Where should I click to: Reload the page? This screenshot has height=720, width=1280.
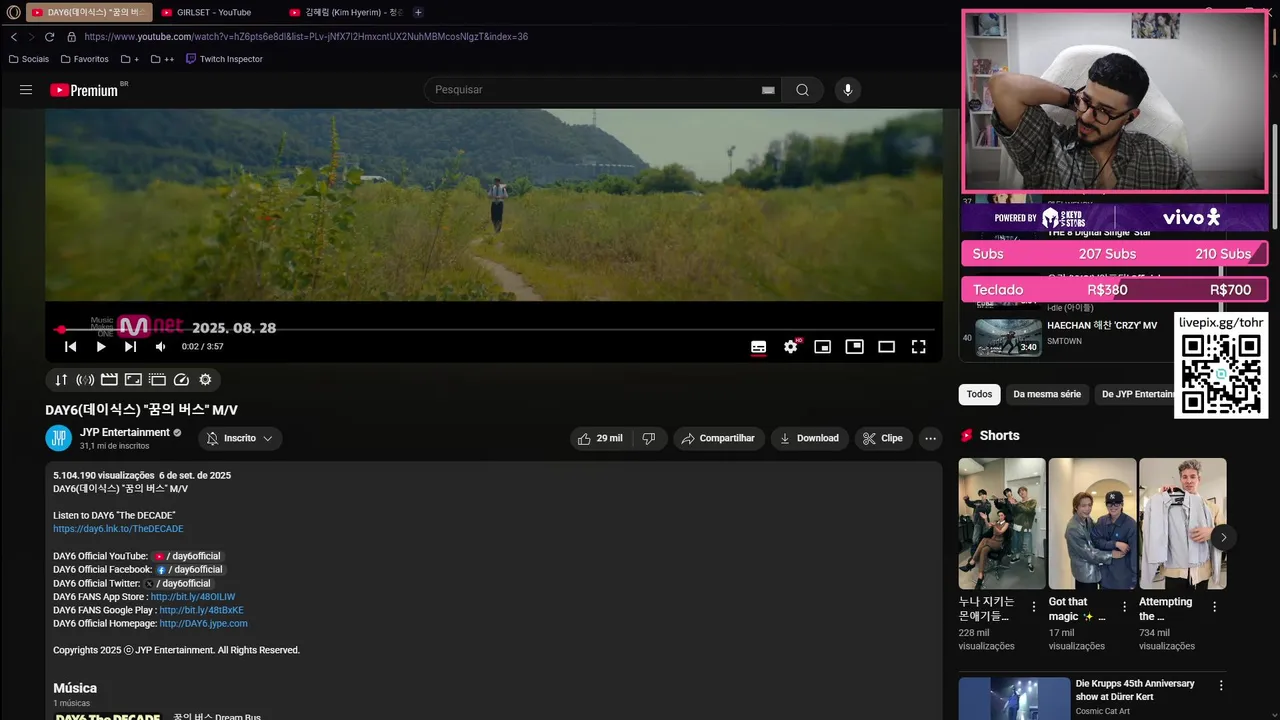tap(49, 37)
